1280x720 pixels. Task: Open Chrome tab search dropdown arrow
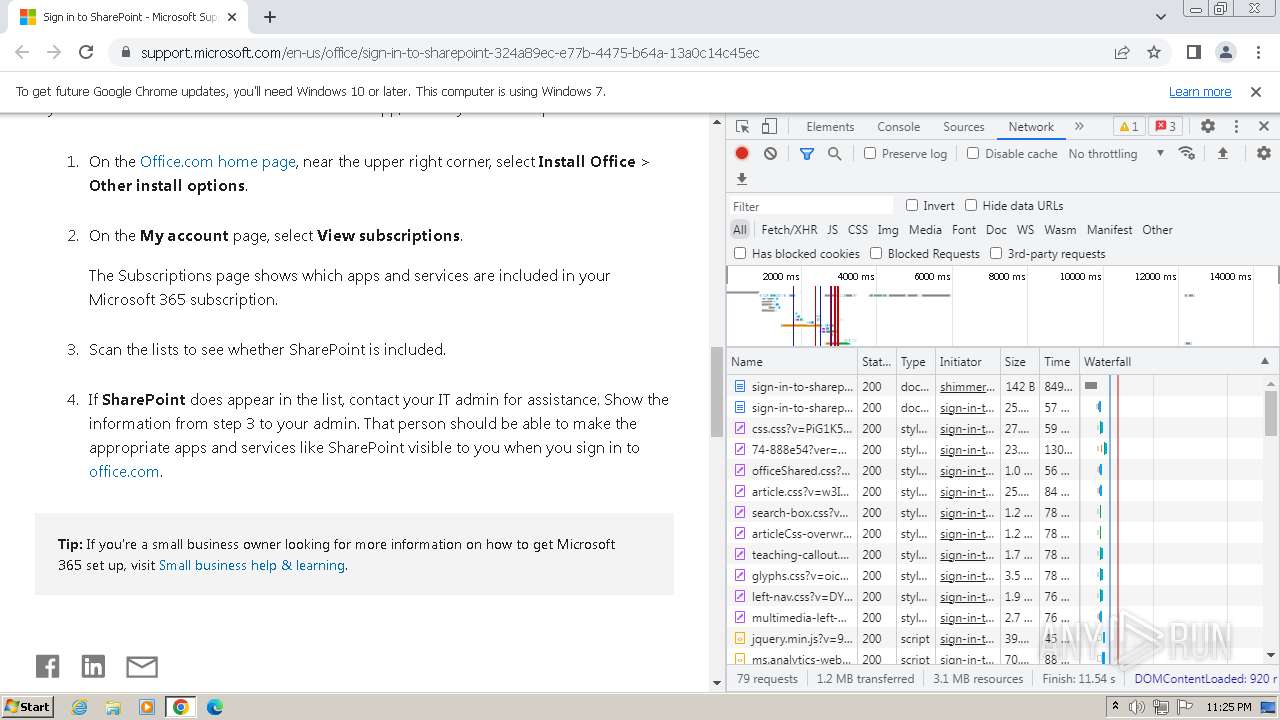point(1161,17)
